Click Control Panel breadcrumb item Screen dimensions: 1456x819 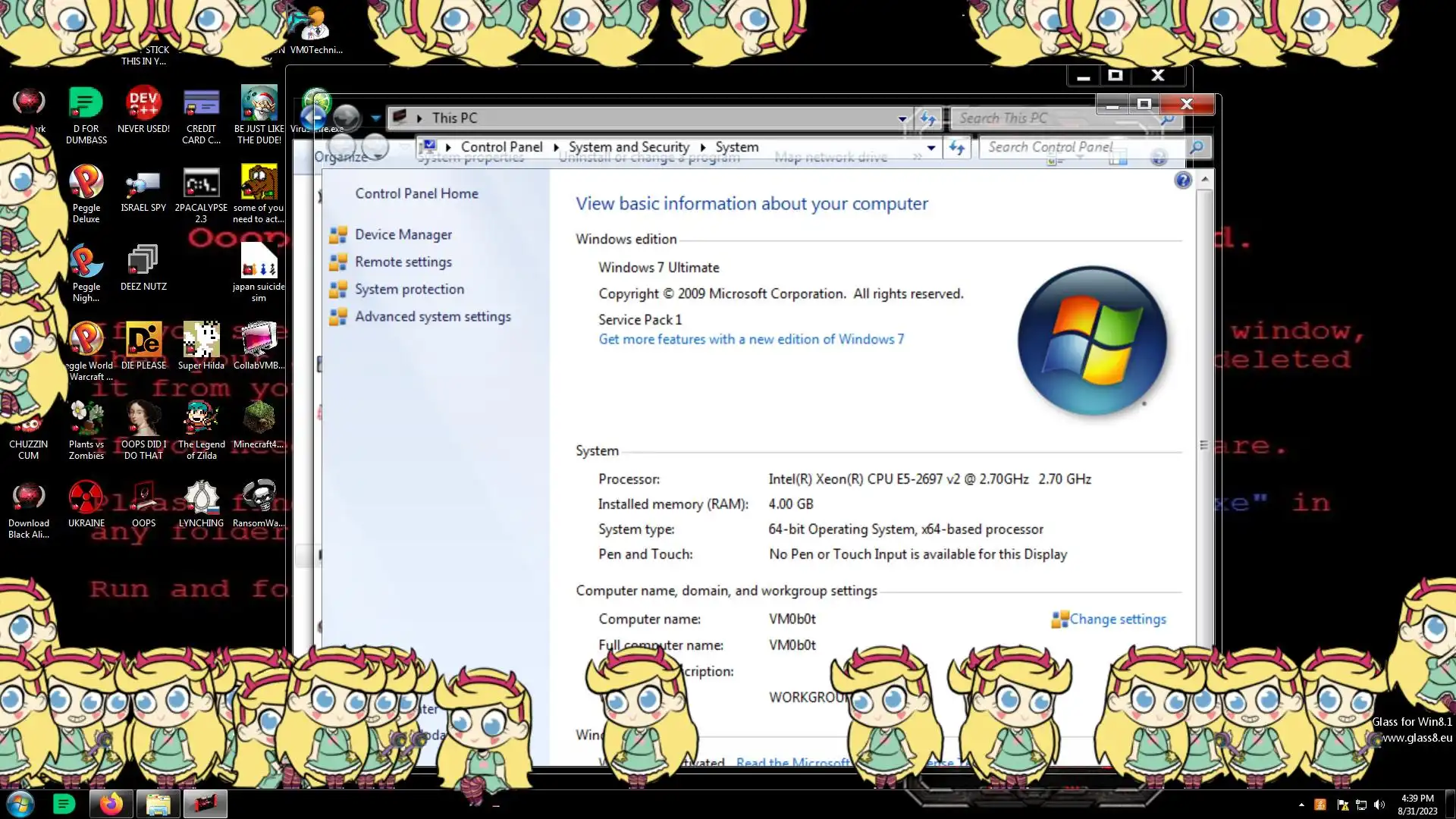coord(501,147)
